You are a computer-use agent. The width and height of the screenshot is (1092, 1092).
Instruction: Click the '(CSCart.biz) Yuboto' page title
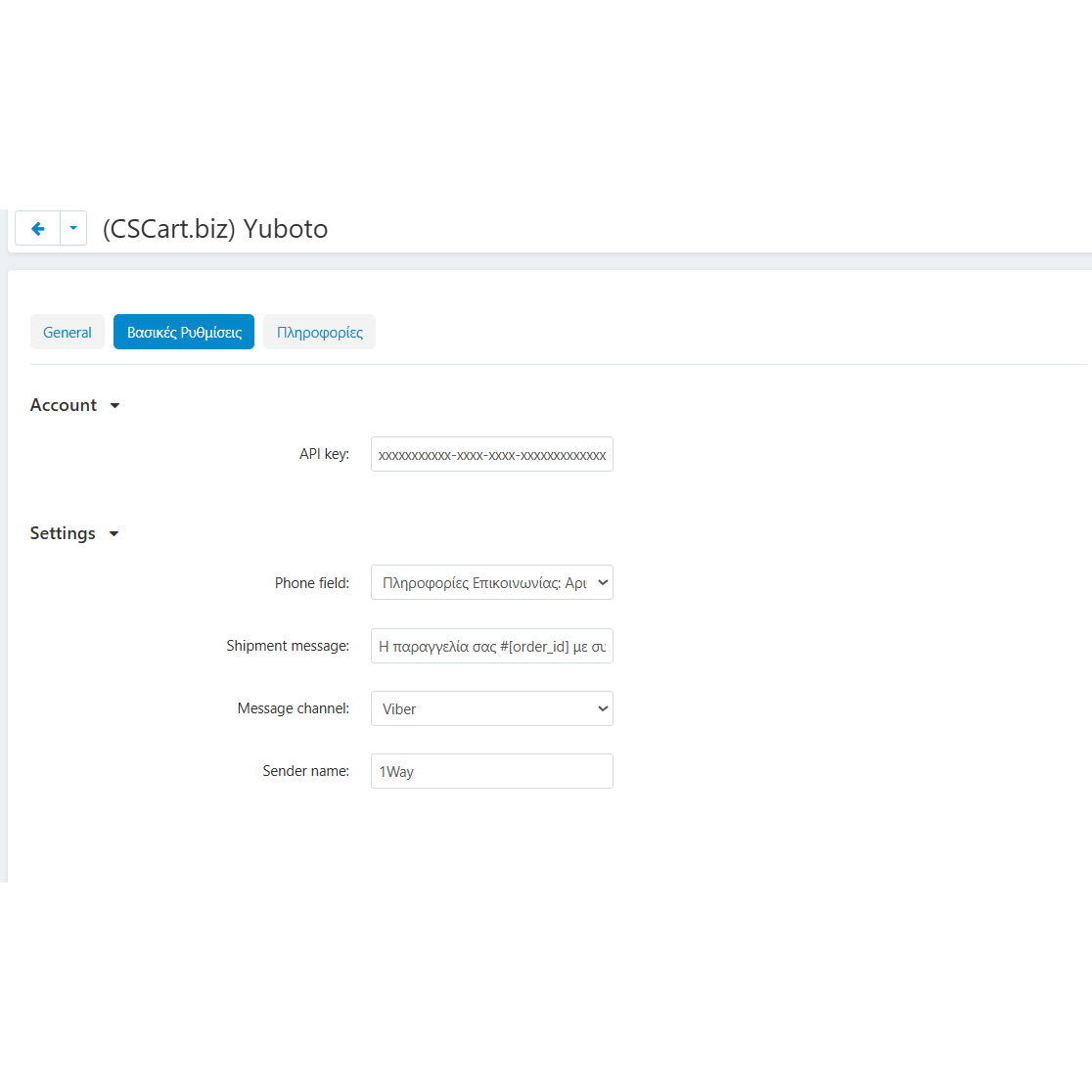(x=215, y=229)
